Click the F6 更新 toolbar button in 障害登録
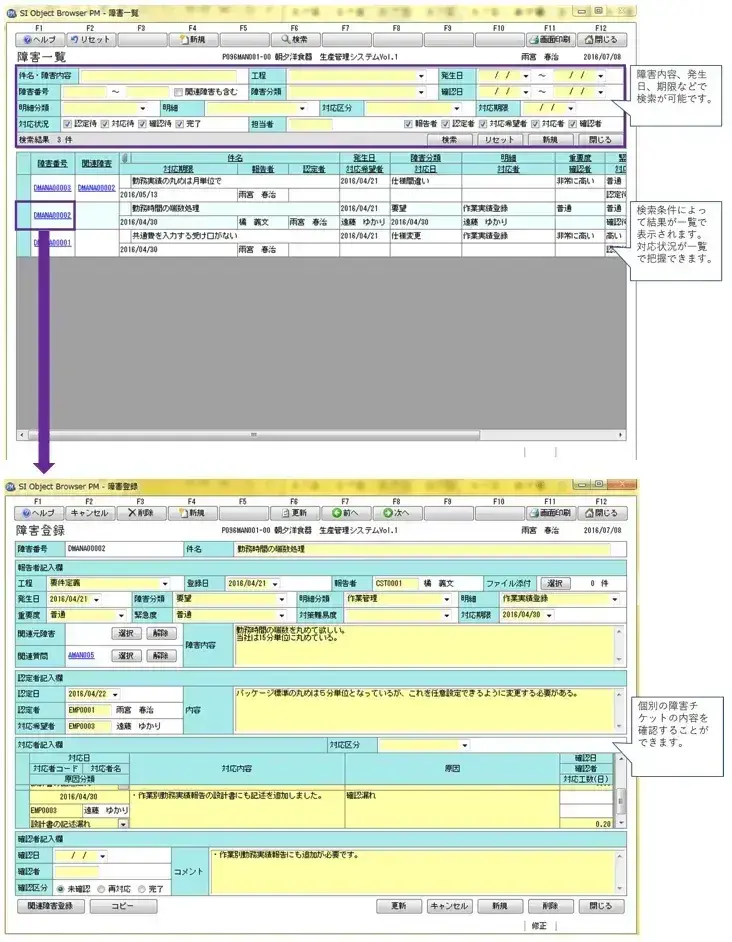Viewport: 732px width, 942px height. coord(294,513)
